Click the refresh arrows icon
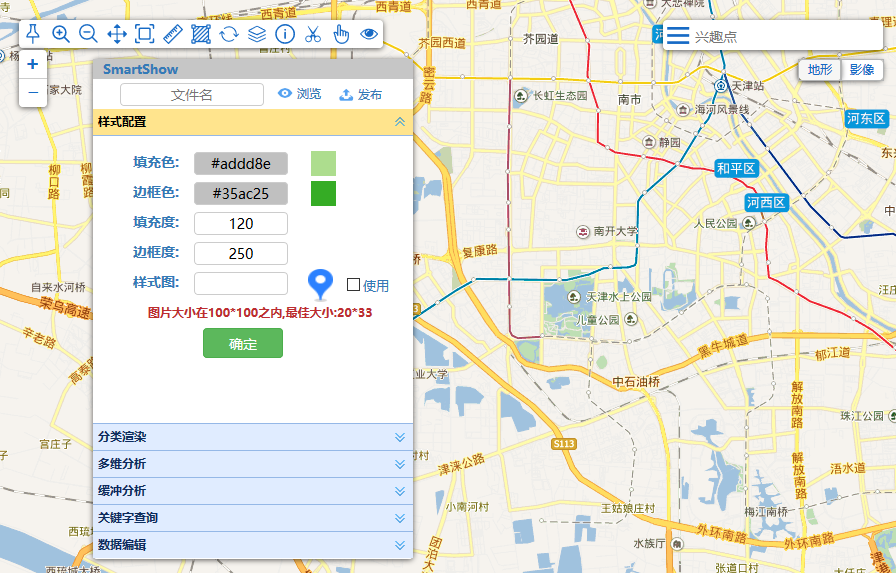This screenshot has height=573, width=896. click(x=229, y=34)
